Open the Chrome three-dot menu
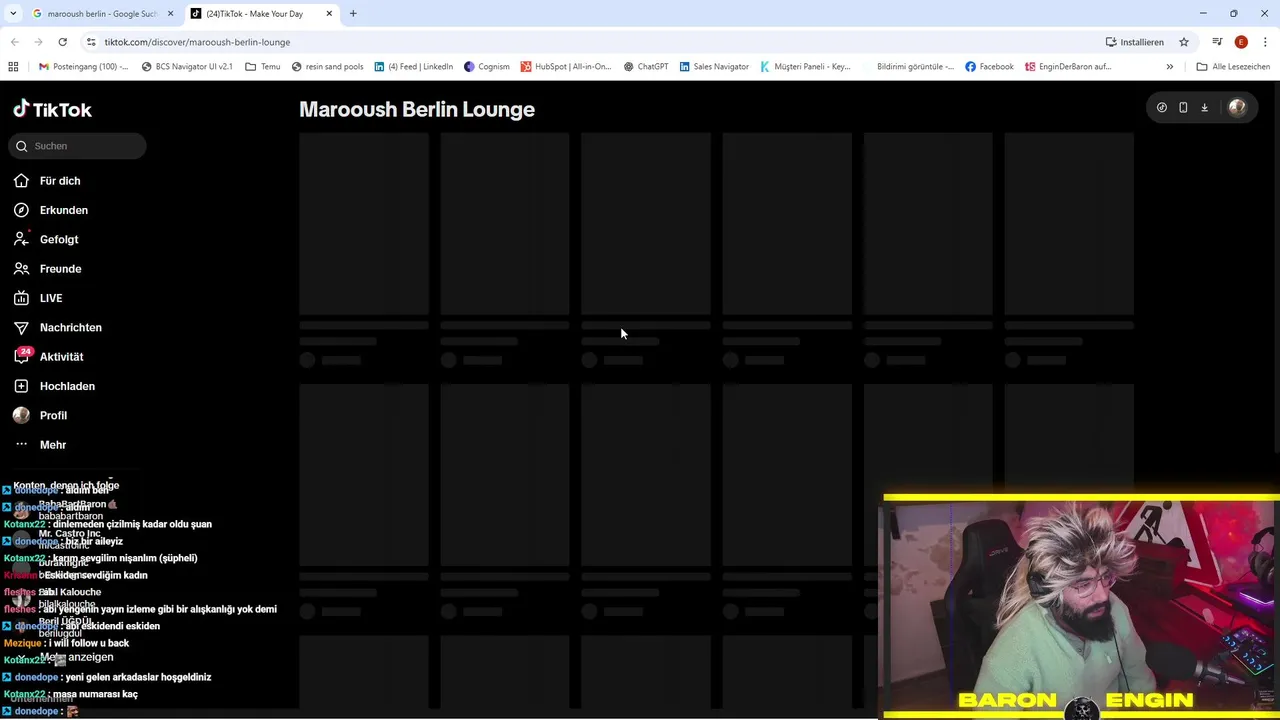This screenshot has height=720, width=1280. coord(1266,42)
